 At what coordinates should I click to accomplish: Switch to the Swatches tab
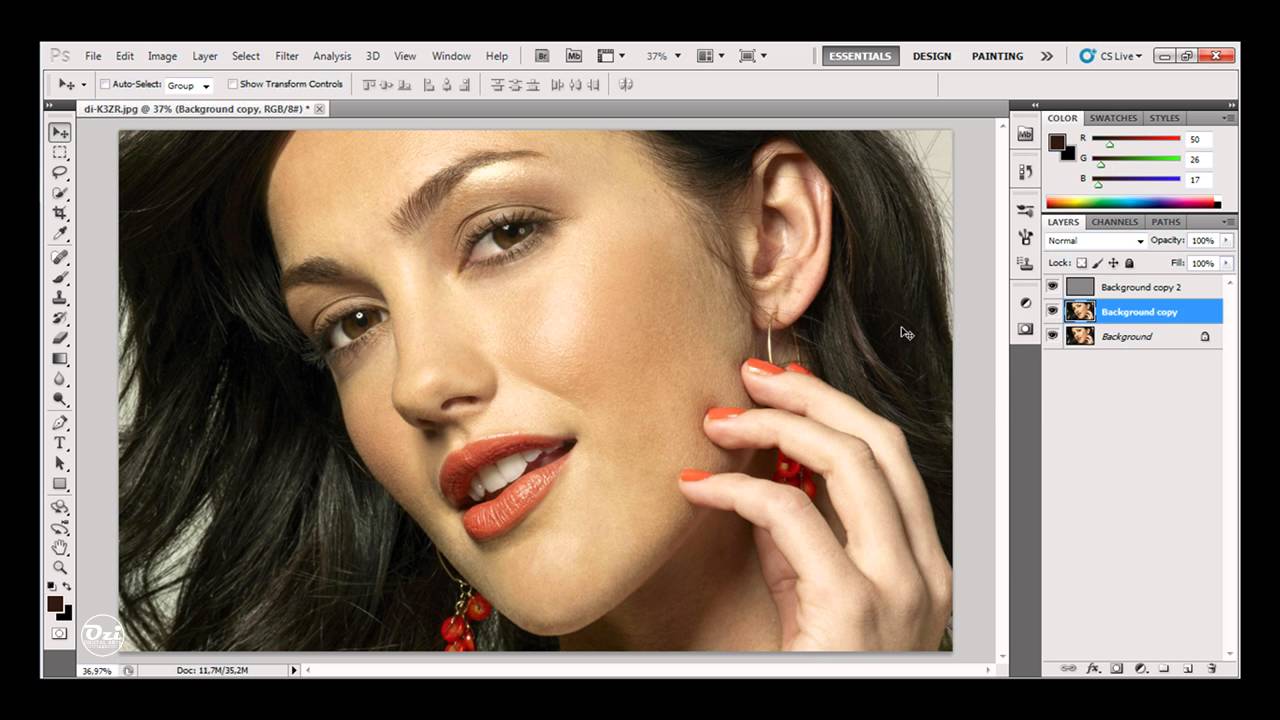[x=1113, y=118]
